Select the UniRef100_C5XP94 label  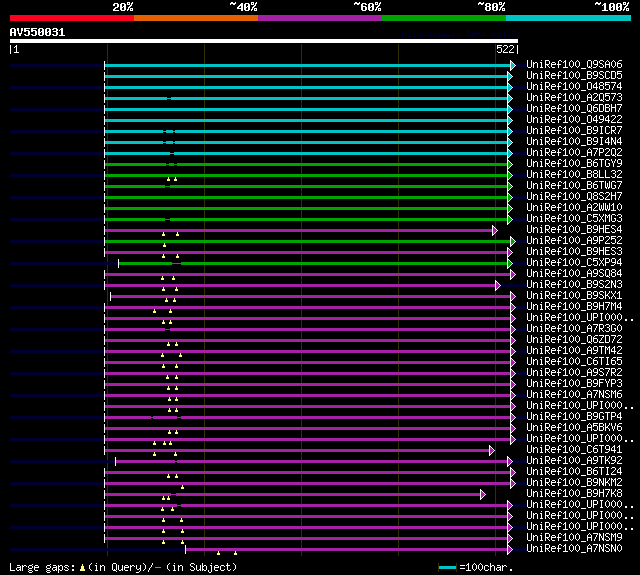(574, 263)
